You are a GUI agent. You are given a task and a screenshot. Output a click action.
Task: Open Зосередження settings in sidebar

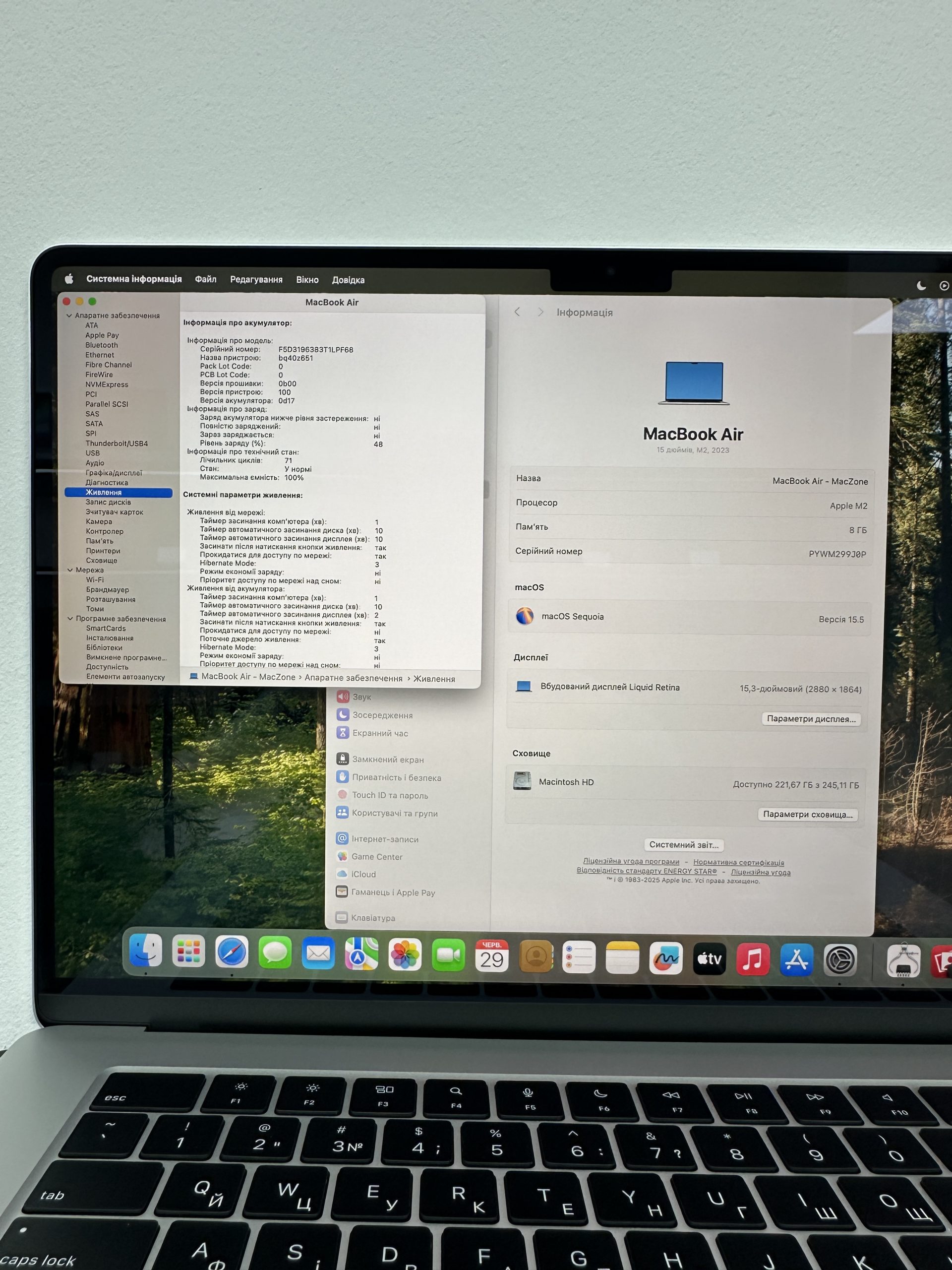coord(375,715)
